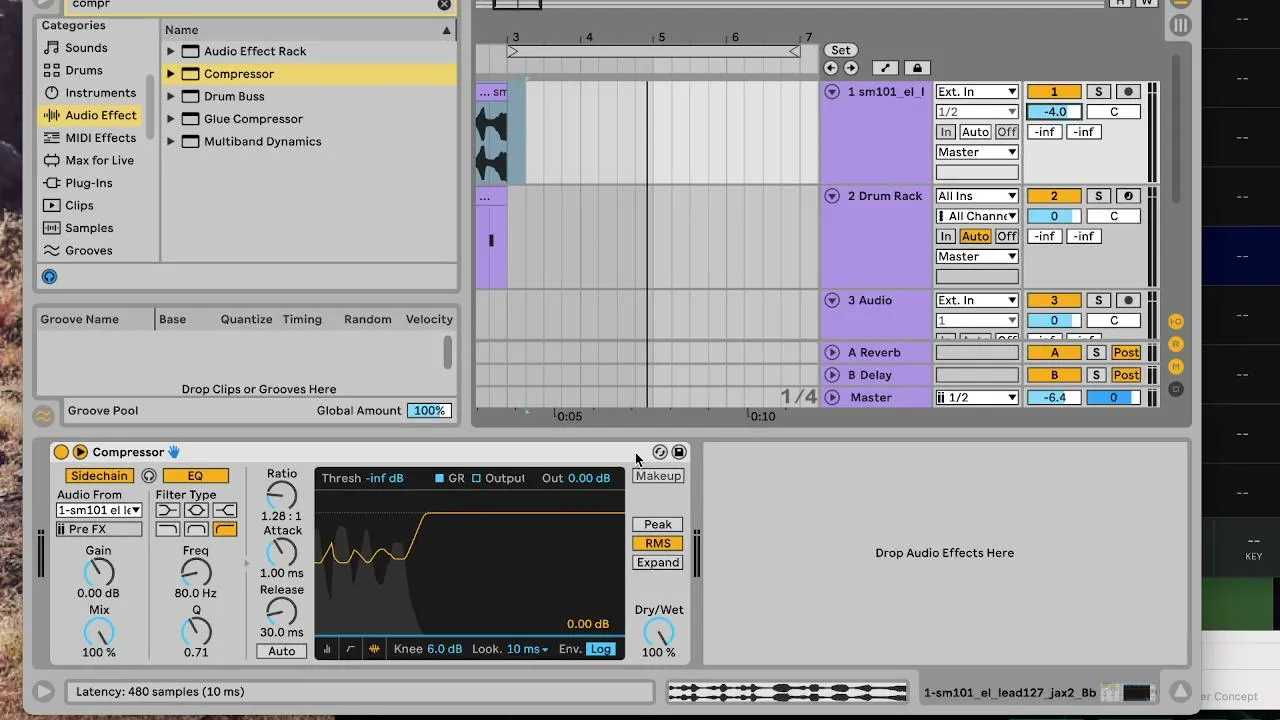1280x720 pixels.
Task: Expand the Multiband Dynamics folder
Action: [x=171, y=141]
